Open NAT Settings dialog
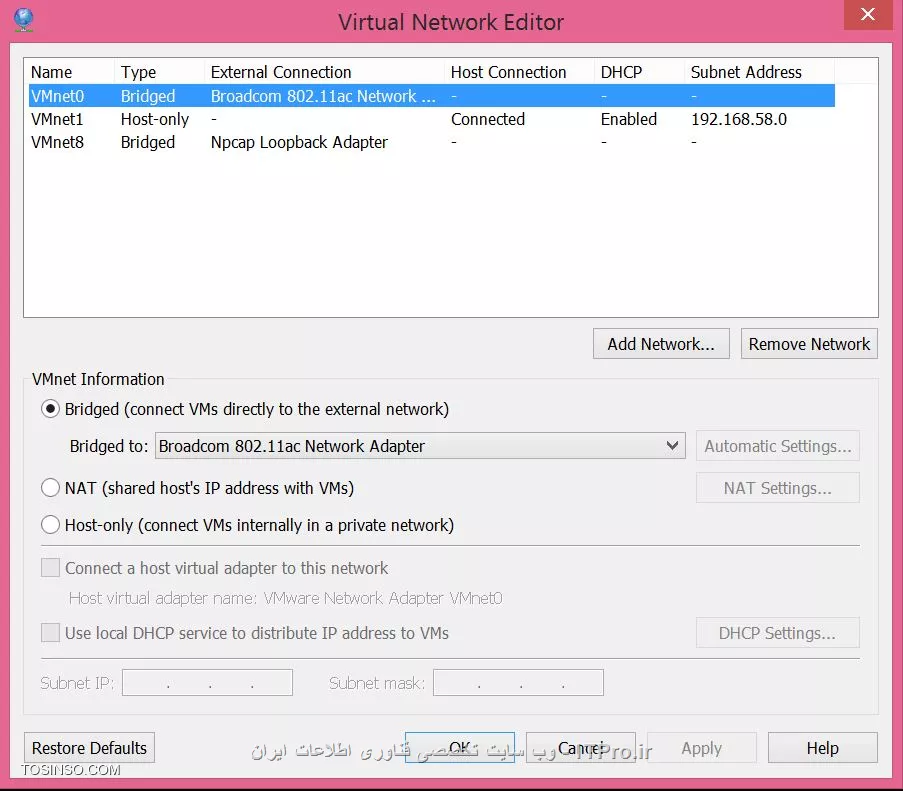This screenshot has width=903, height=791. [x=777, y=488]
